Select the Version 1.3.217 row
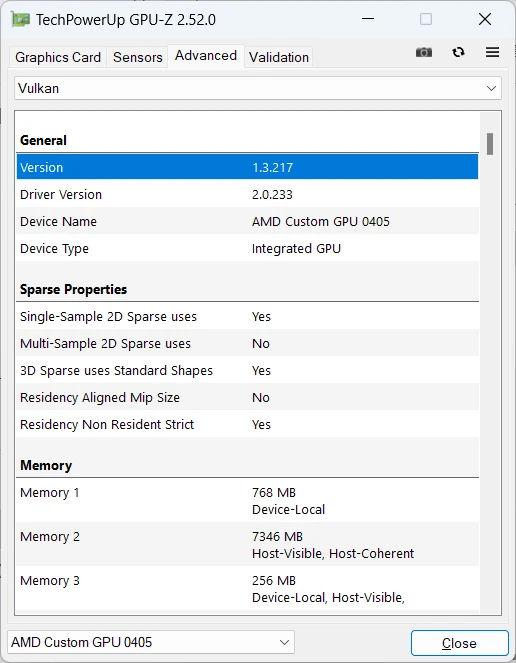The width and height of the screenshot is (516, 663). (x=247, y=167)
